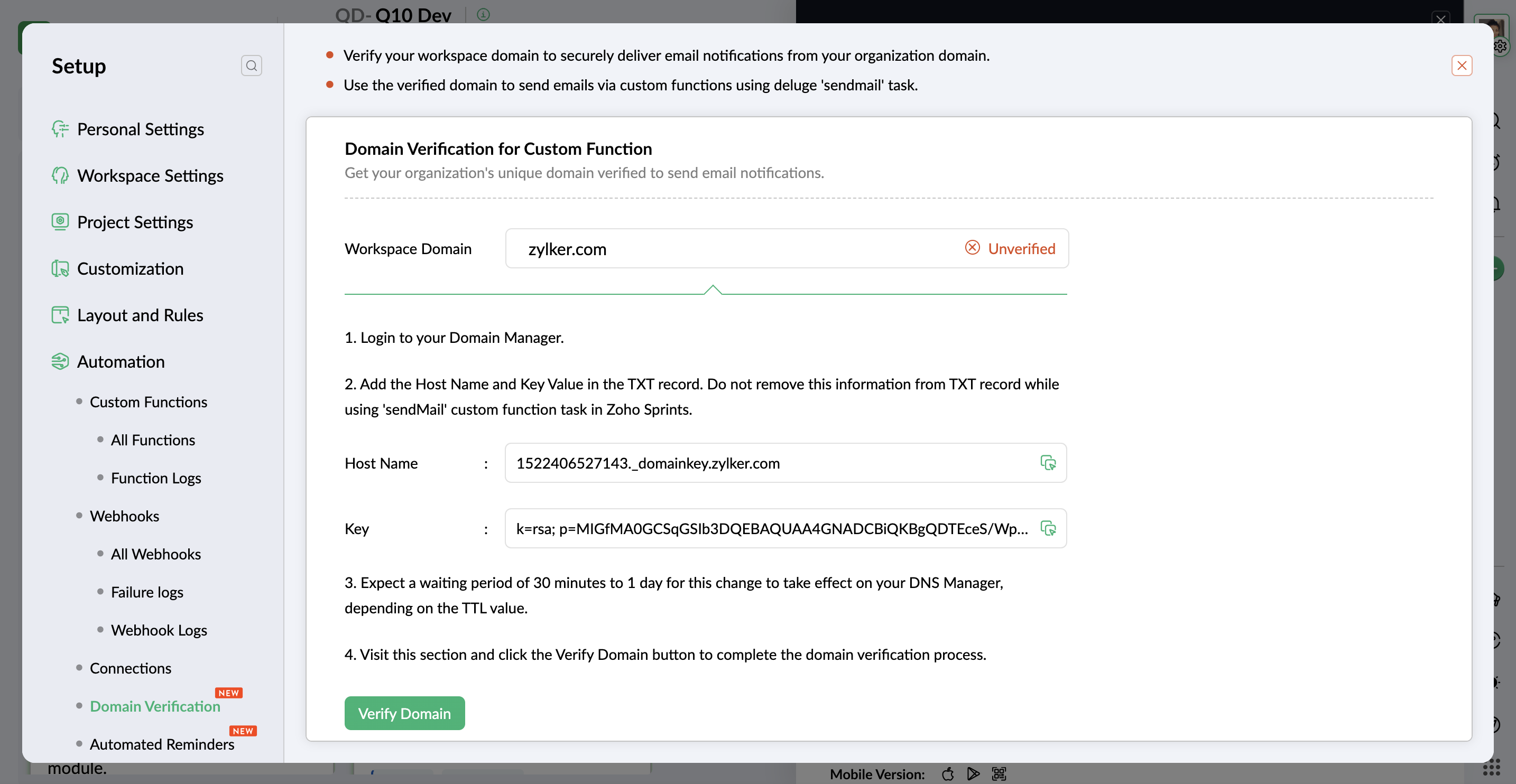Copy the Host Name value
The height and width of the screenshot is (784, 1516).
pos(1048,463)
